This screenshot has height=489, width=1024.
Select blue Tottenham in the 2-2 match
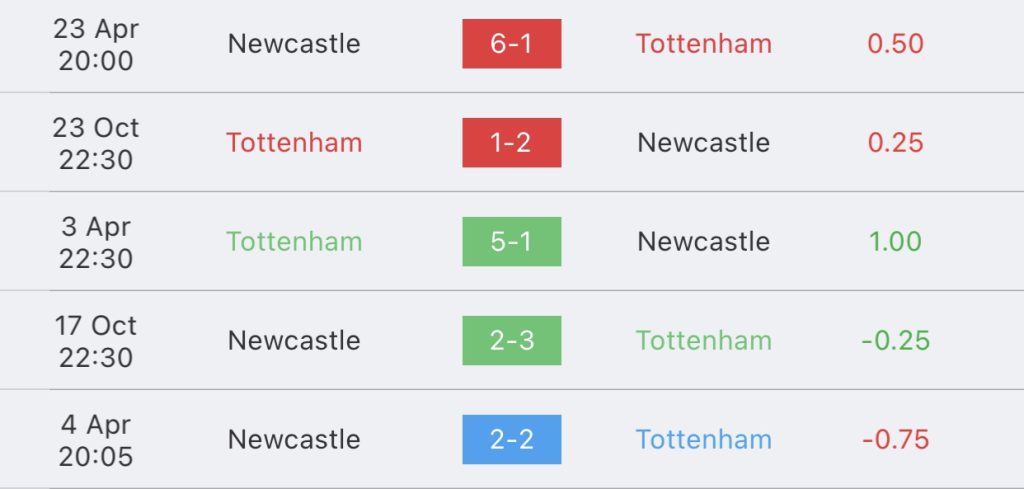[x=704, y=439]
